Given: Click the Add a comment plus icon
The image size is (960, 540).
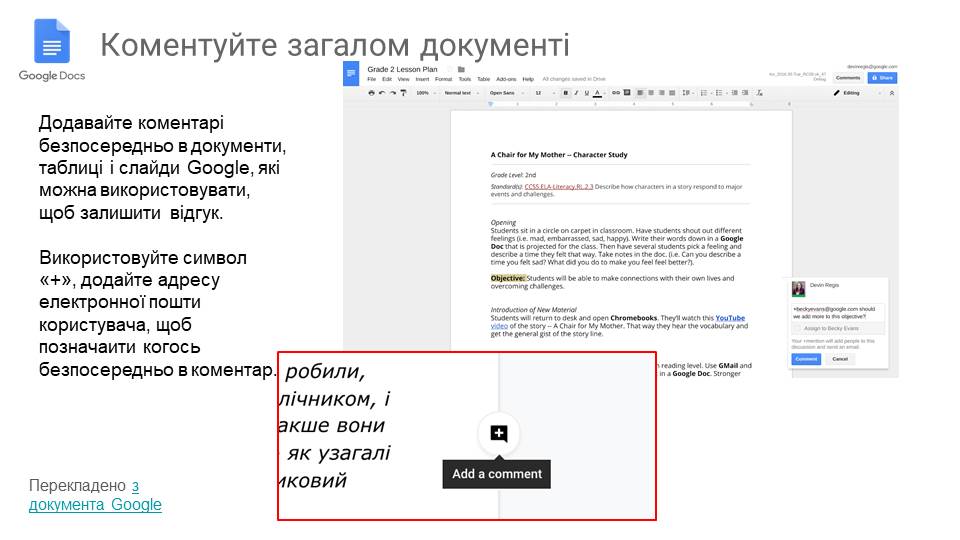Looking at the screenshot, I should [x=499, y=434].
